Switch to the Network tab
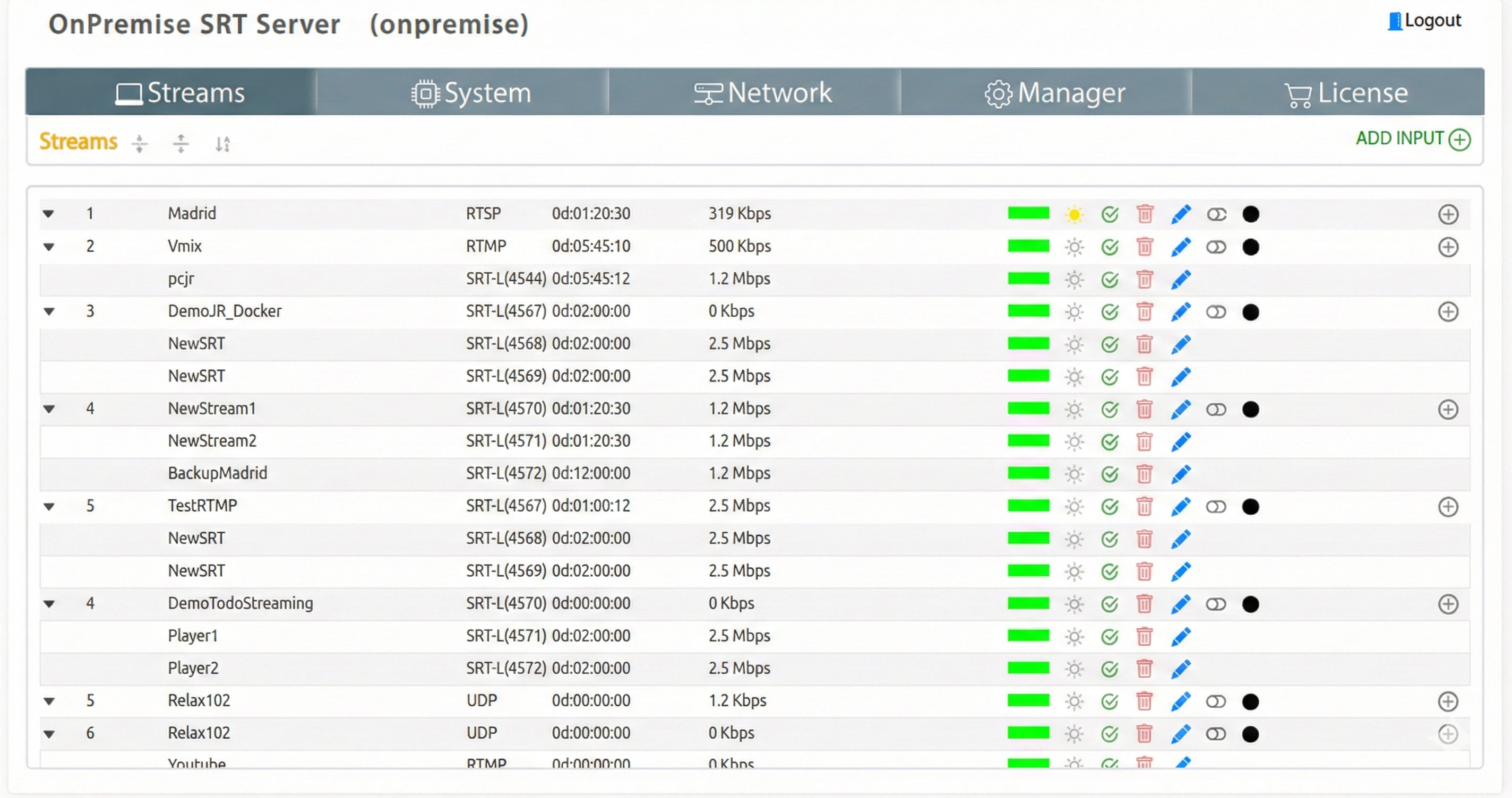 tap(763, 92)
